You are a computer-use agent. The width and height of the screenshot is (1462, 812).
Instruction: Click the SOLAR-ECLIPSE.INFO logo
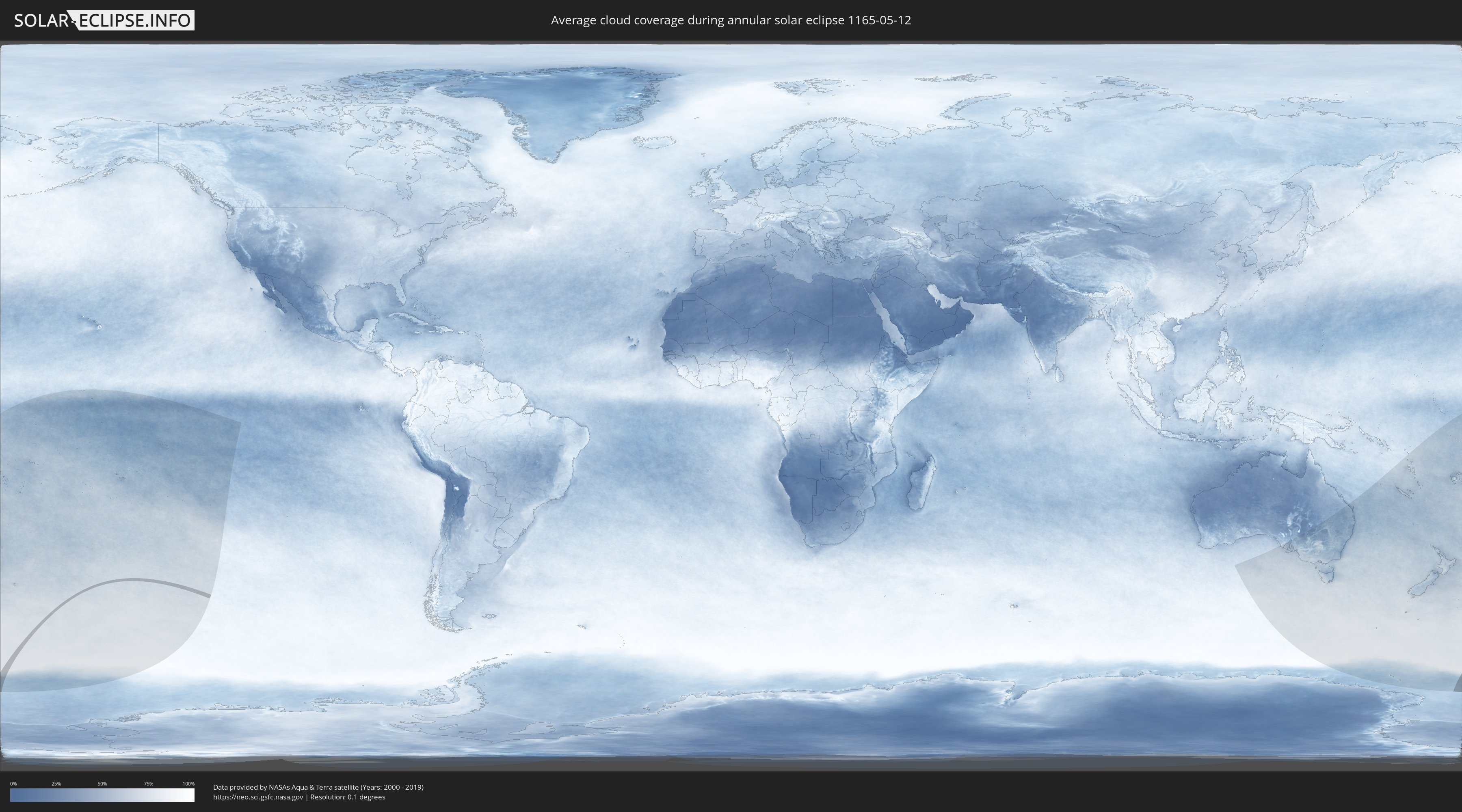104,20
